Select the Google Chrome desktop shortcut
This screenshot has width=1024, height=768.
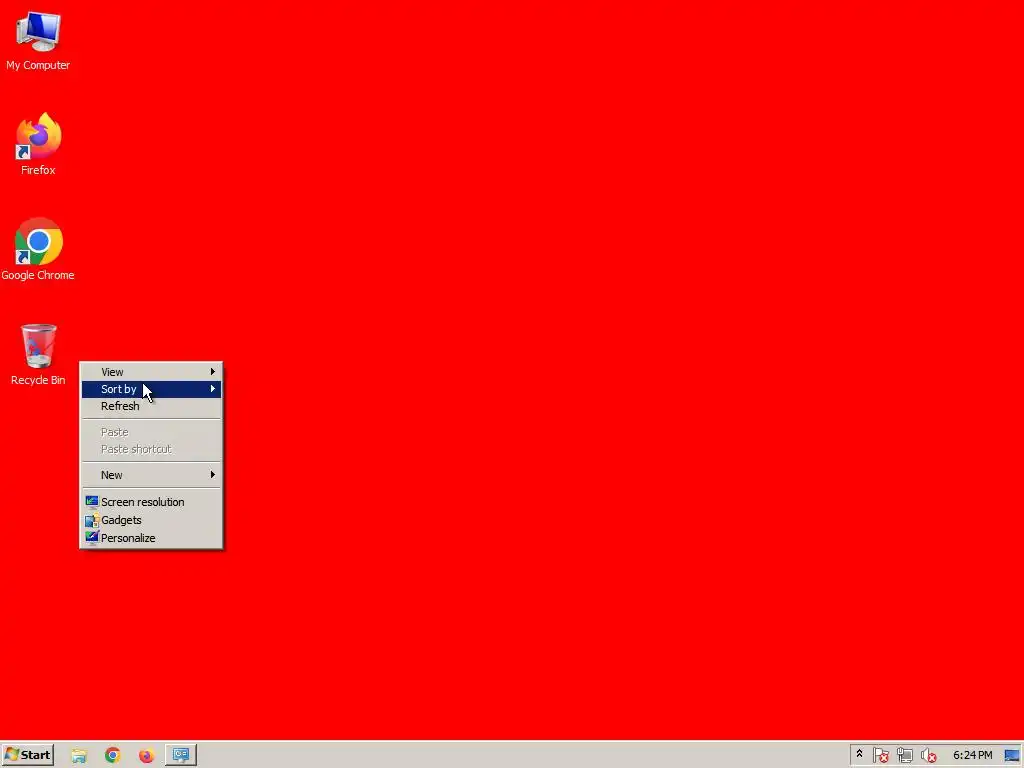click(x=38, y=249)
